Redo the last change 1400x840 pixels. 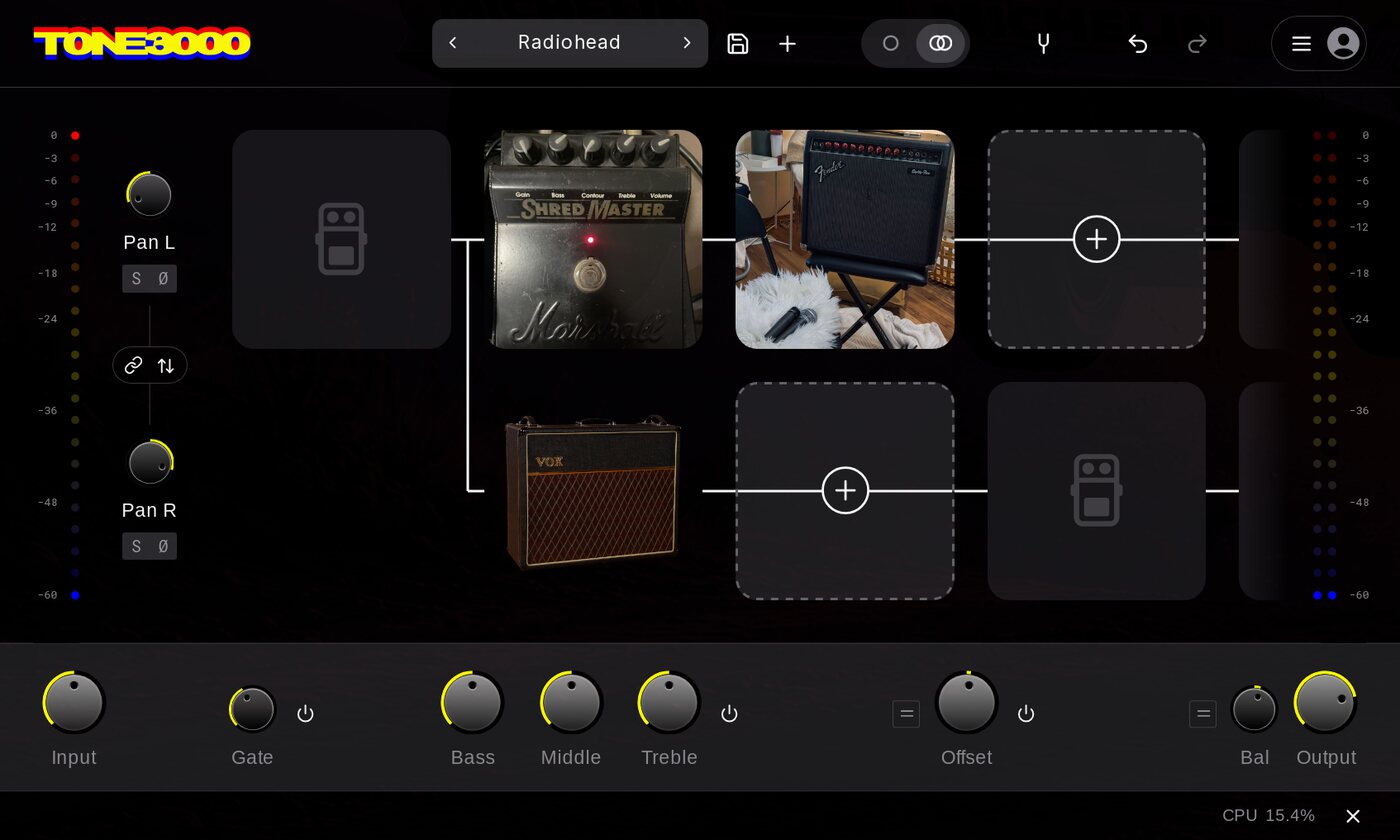pyautogui.click(x=1197, y=43)
